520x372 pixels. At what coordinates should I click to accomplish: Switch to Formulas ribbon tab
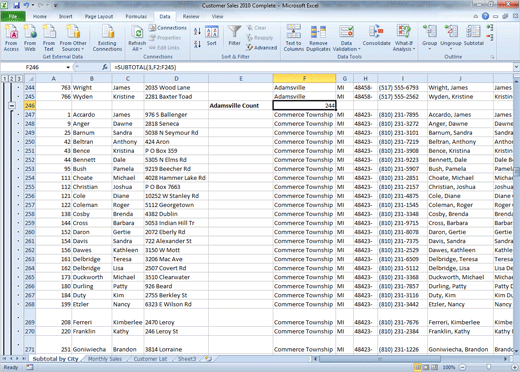136,16
